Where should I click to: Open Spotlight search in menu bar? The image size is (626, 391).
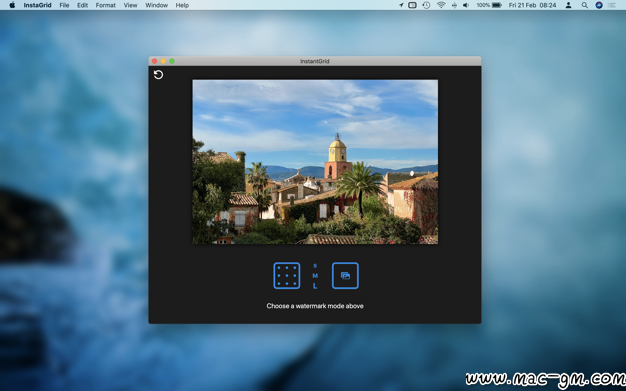584,5
